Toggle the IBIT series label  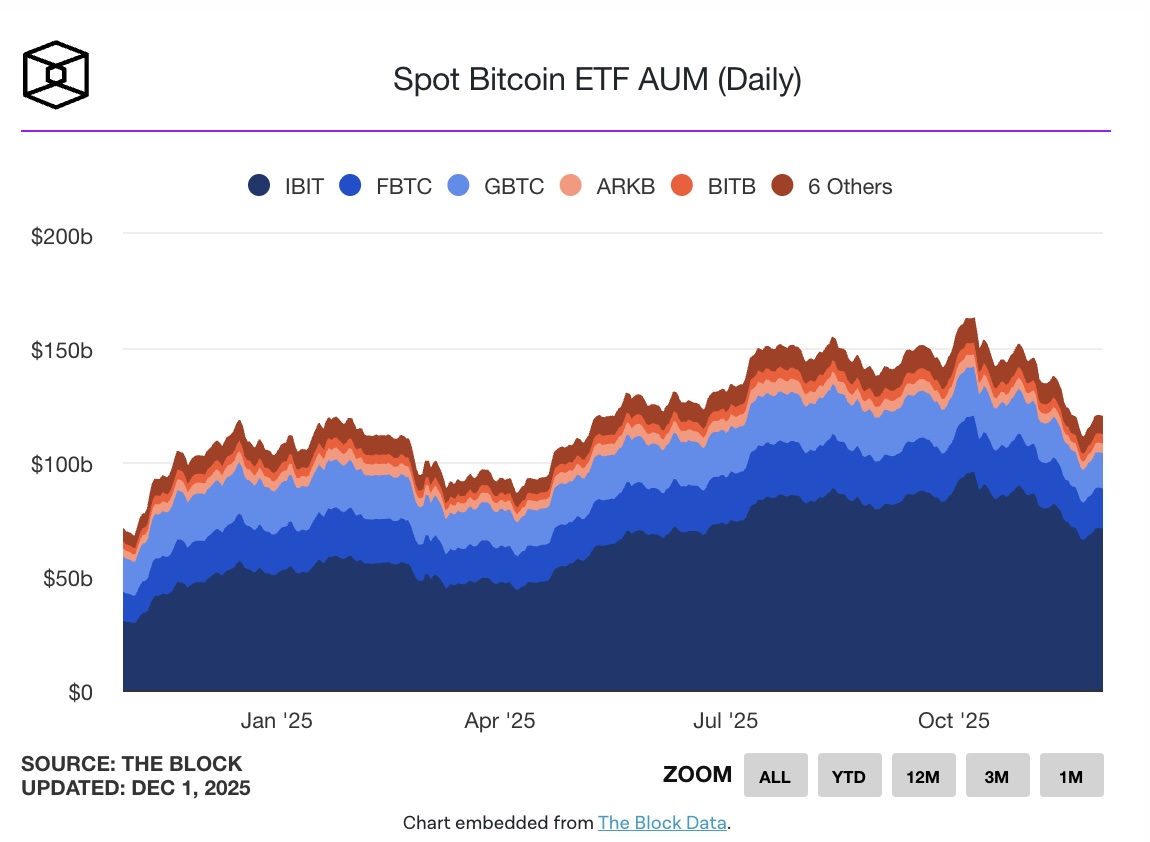pos(304,186)
